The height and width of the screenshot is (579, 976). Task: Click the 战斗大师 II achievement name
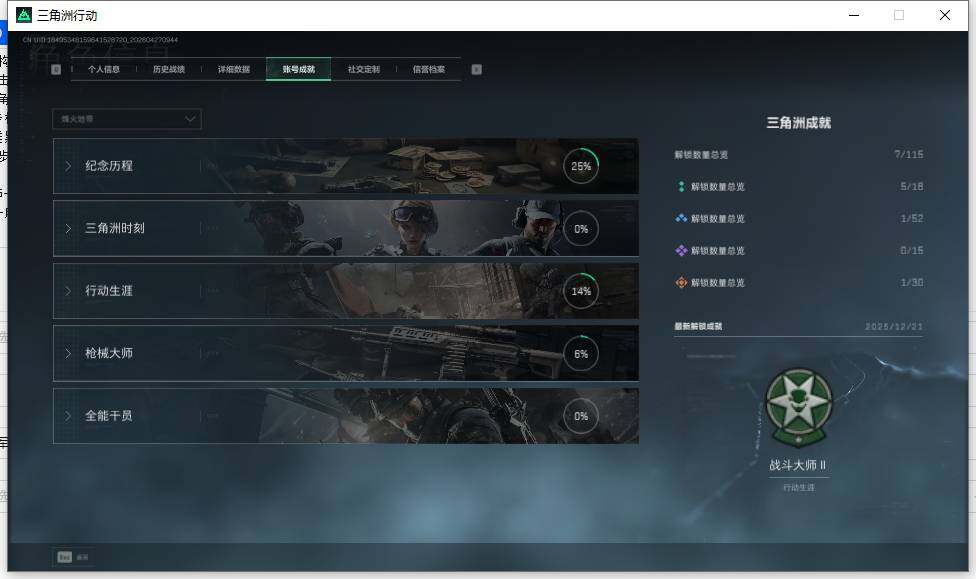coord(798,465)
